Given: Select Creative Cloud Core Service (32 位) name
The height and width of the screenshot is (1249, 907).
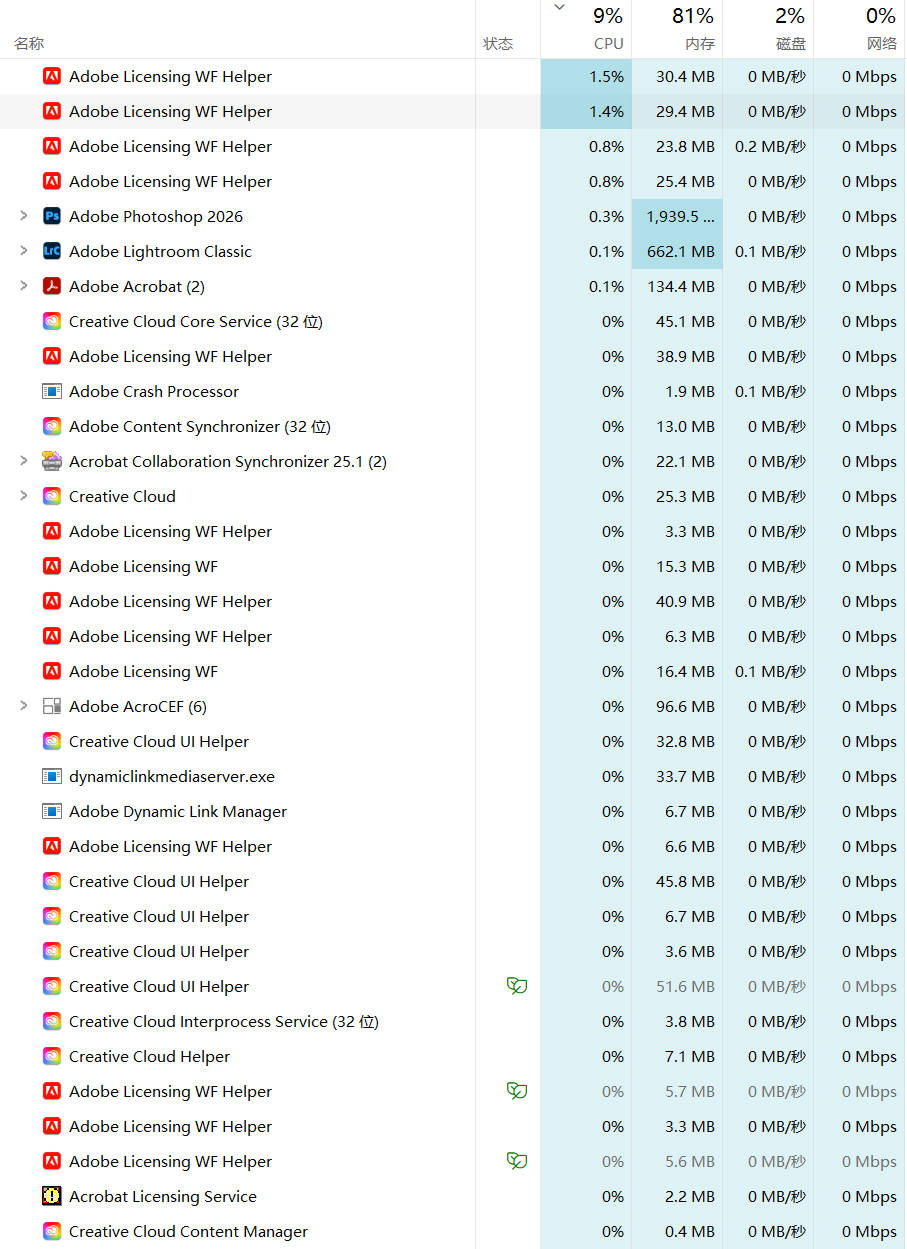Looking at the screenshot, I should point(196,321).
